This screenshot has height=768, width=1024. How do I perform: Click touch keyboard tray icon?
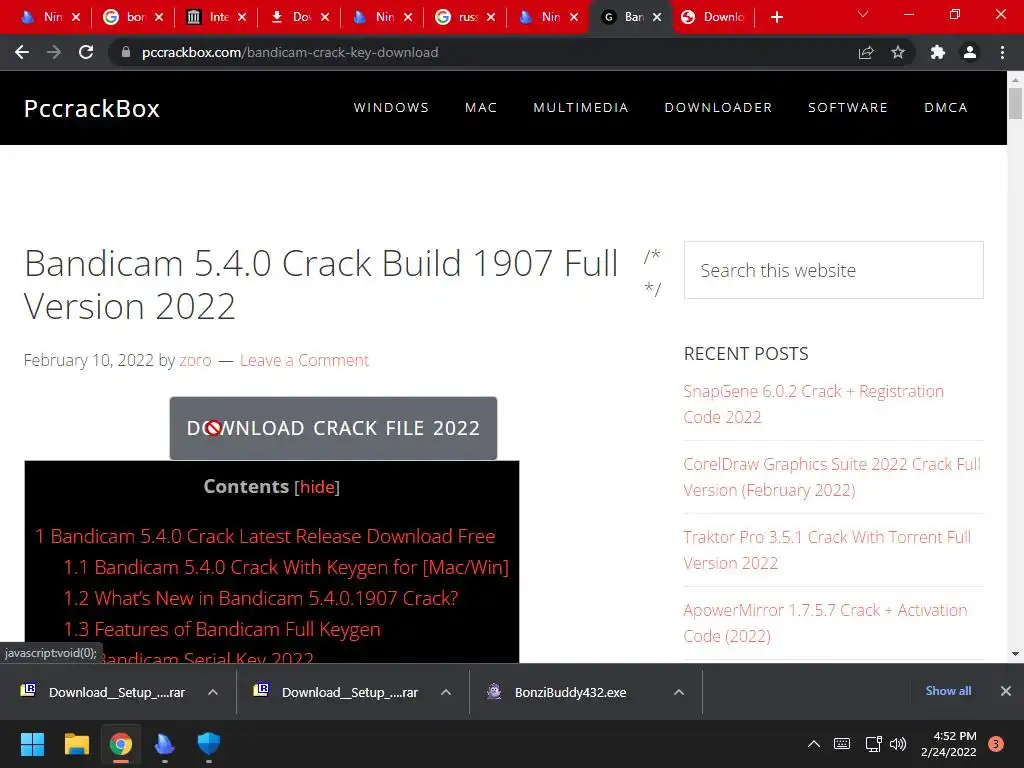842,744
